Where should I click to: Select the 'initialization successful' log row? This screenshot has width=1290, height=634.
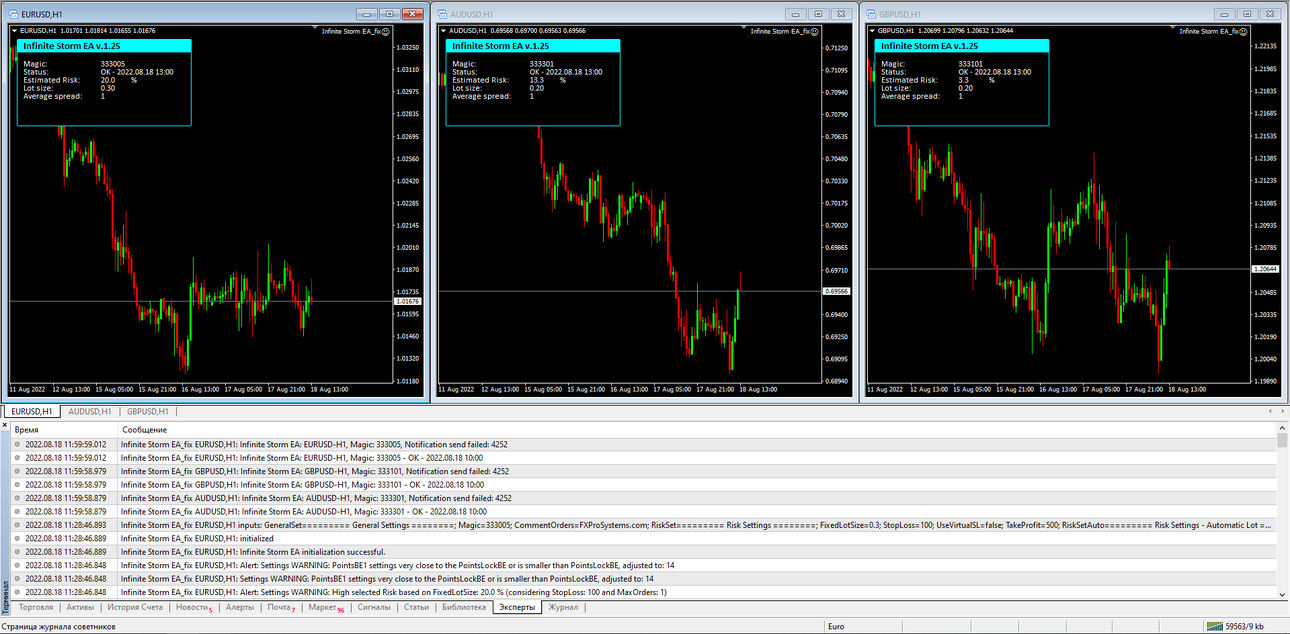click(644, 551)
